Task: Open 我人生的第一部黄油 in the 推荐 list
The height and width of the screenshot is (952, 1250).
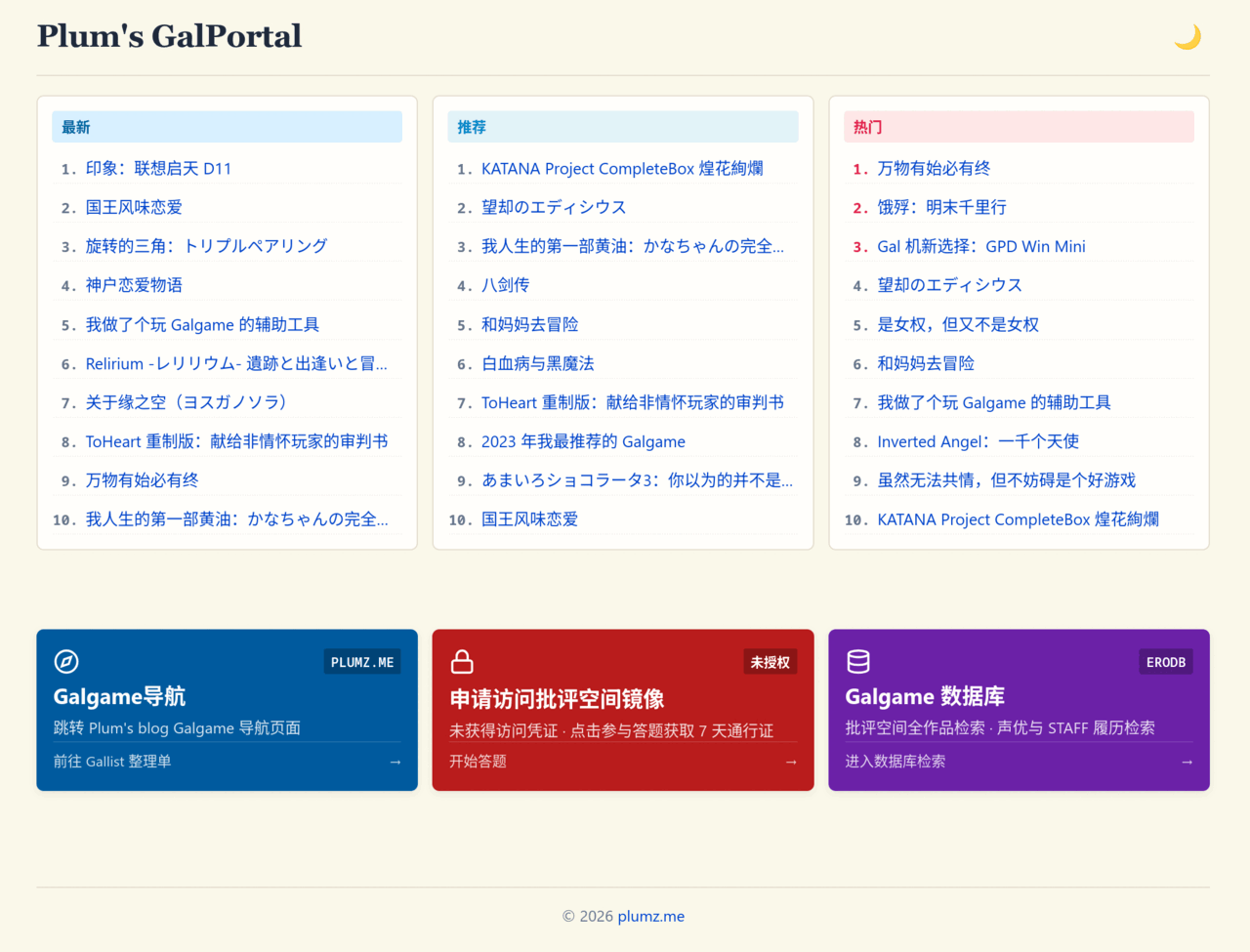Action: tap(633, 246)
